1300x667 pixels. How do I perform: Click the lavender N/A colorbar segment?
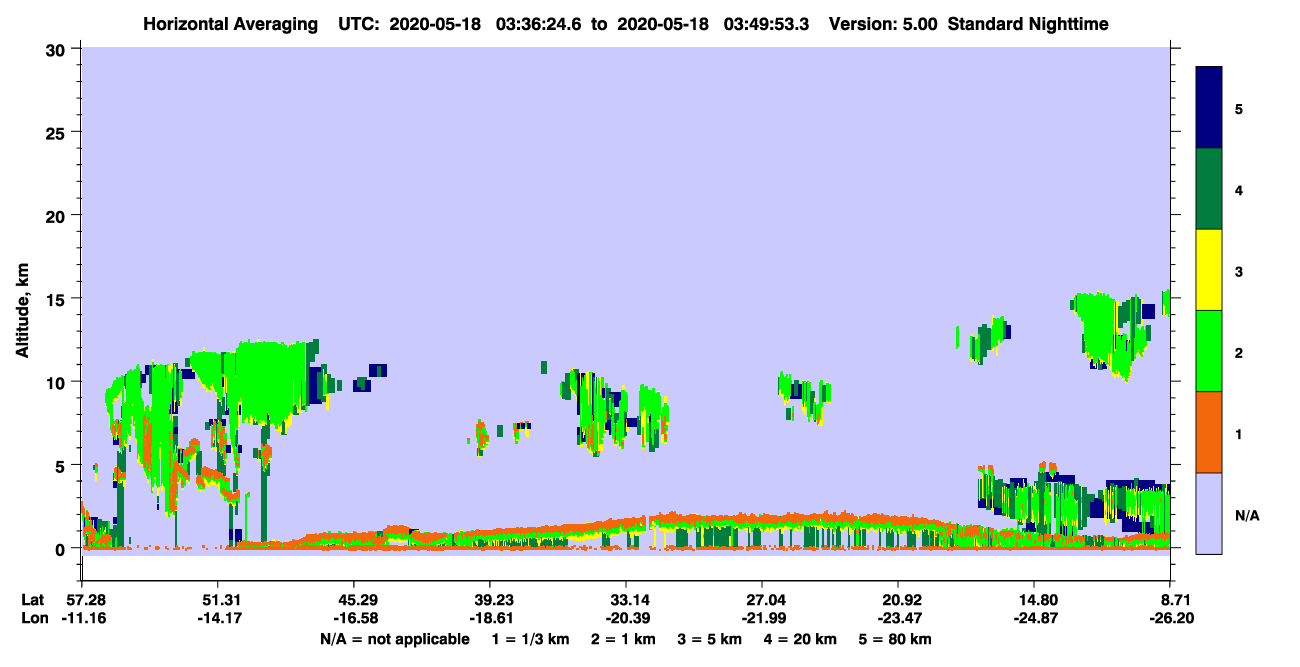(x=1209, y=513)
